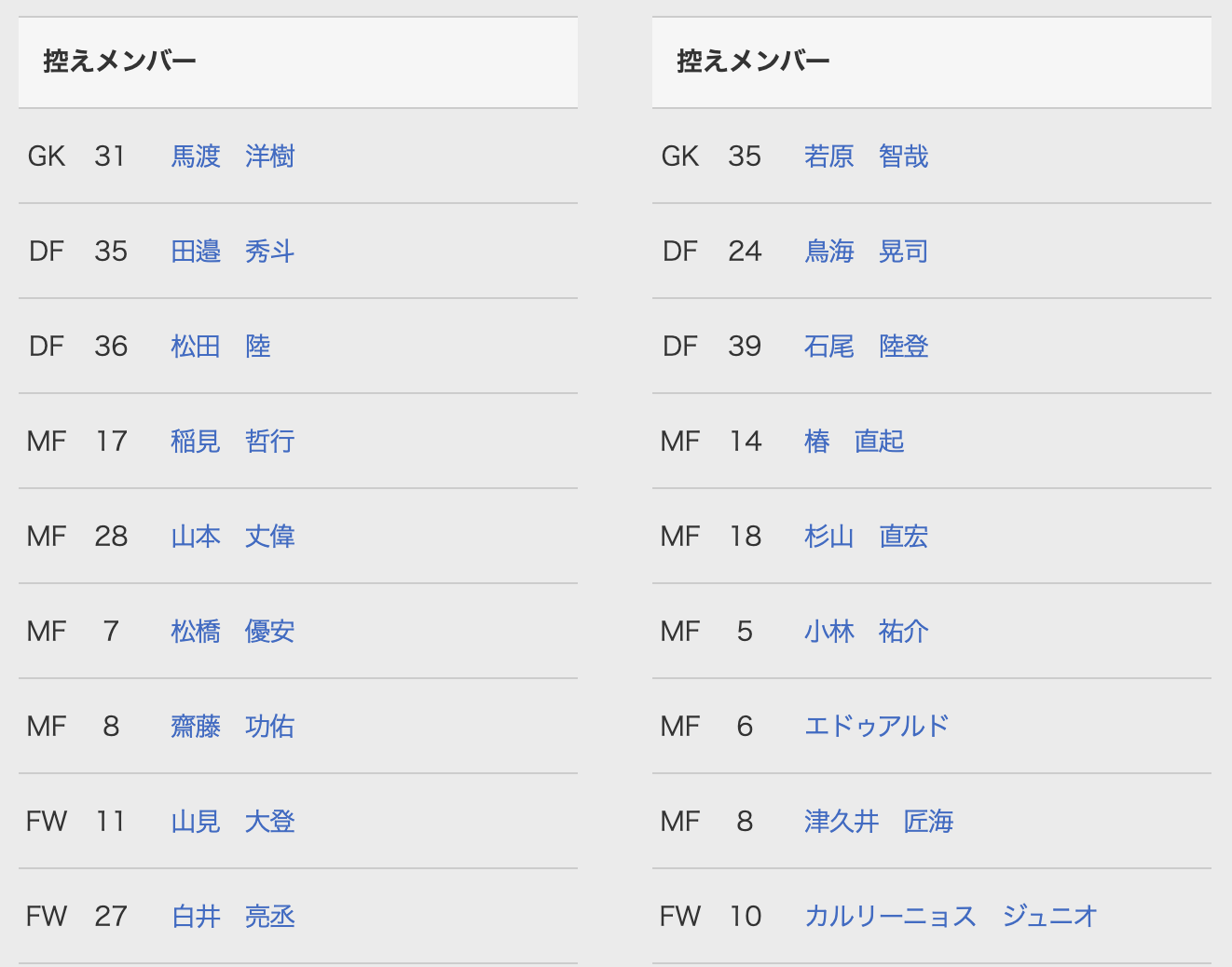Click カルリーニョス ジュニオ link
The height and width of the screenshot is (967, 1232).
[x=951, y=916]
